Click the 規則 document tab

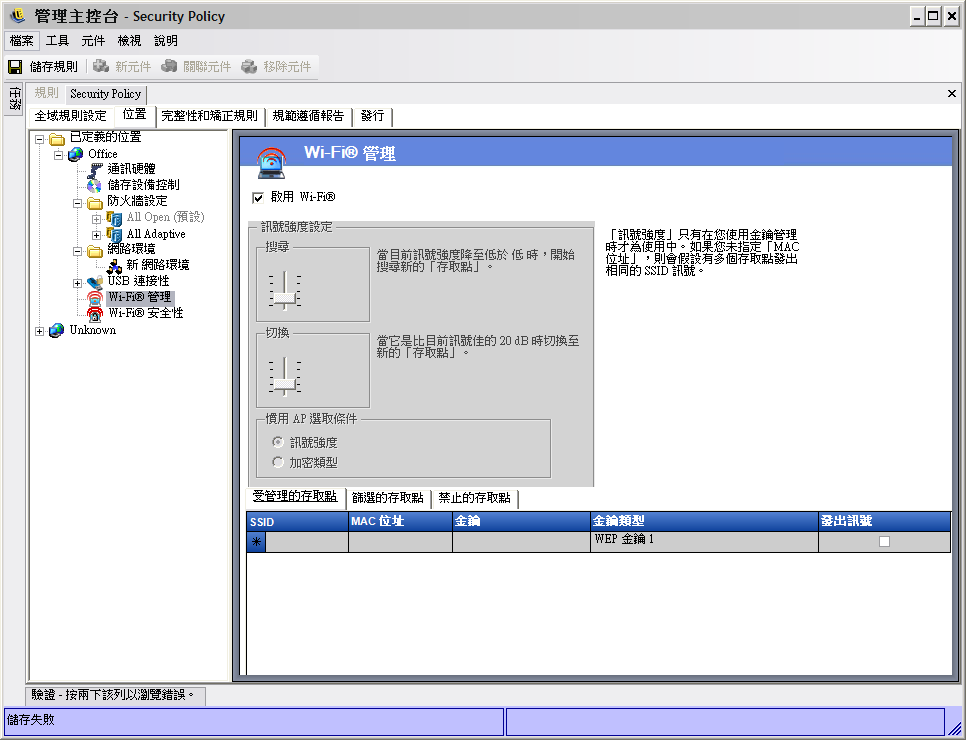click(x=46, y=93)
